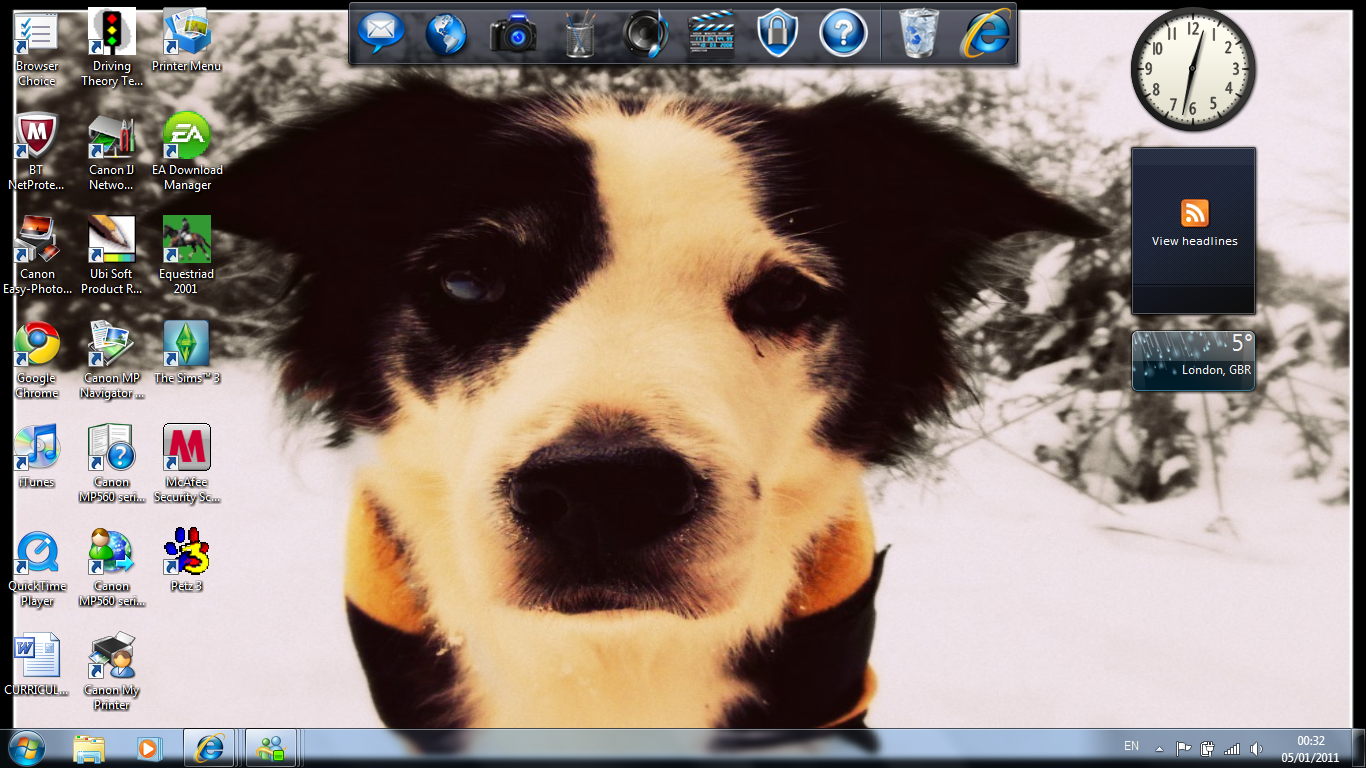Viewport: 1366px width, 768px height.
Task: Open the Petz 3 game shortcut
Action: pos(186,552)
